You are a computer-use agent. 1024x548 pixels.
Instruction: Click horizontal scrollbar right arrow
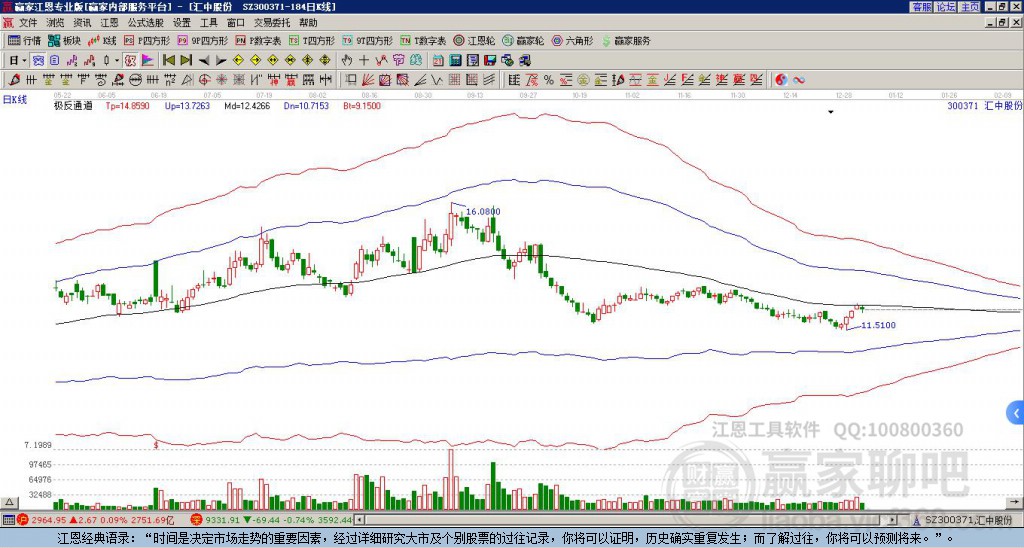click(892, 520)
